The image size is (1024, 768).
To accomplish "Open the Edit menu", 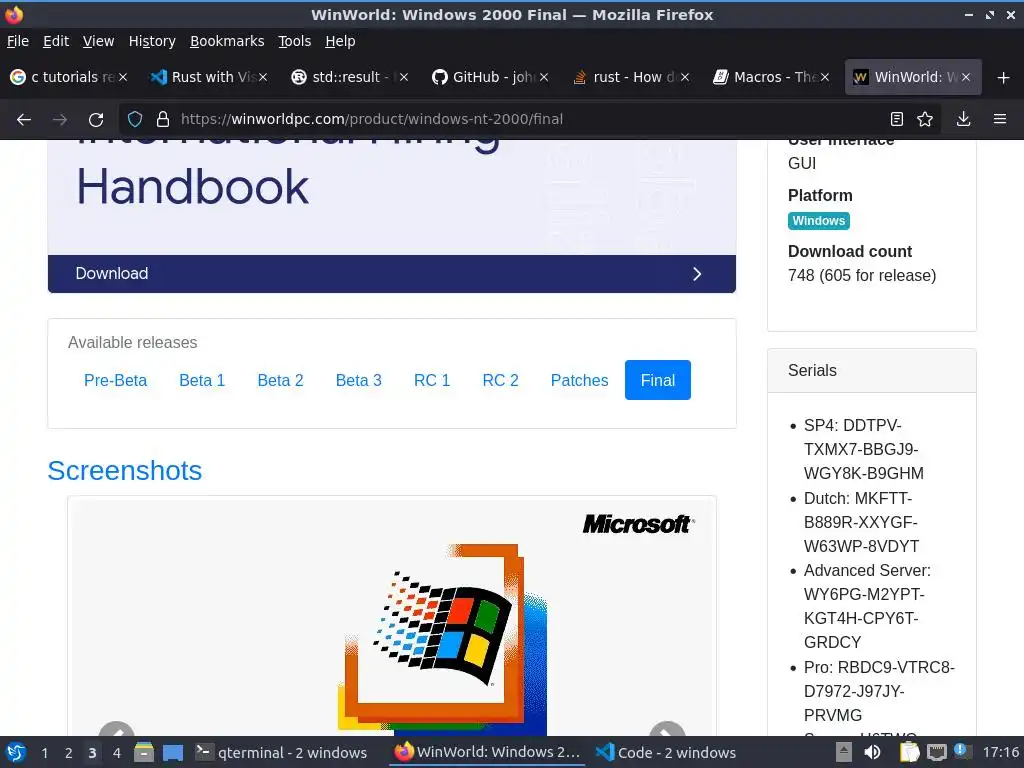I will click(x=56, y=41).
